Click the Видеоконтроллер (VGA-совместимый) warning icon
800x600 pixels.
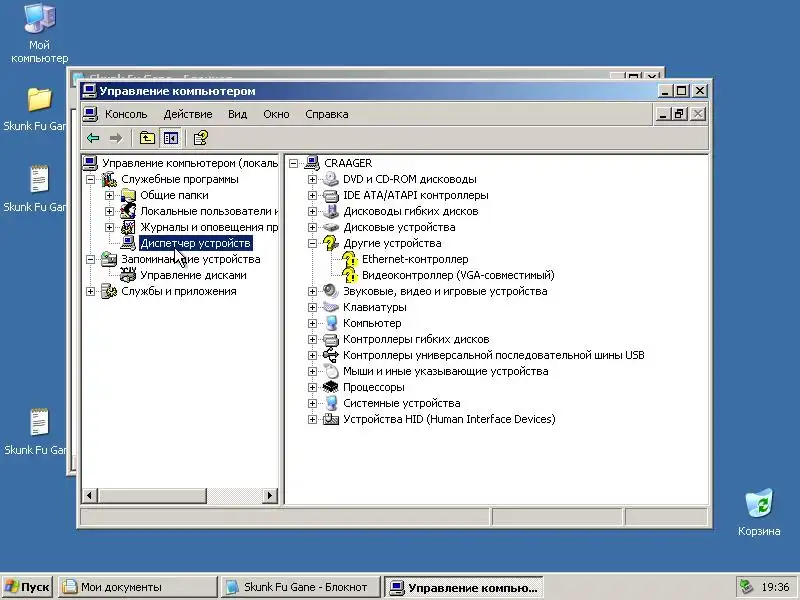coord(349,275)
